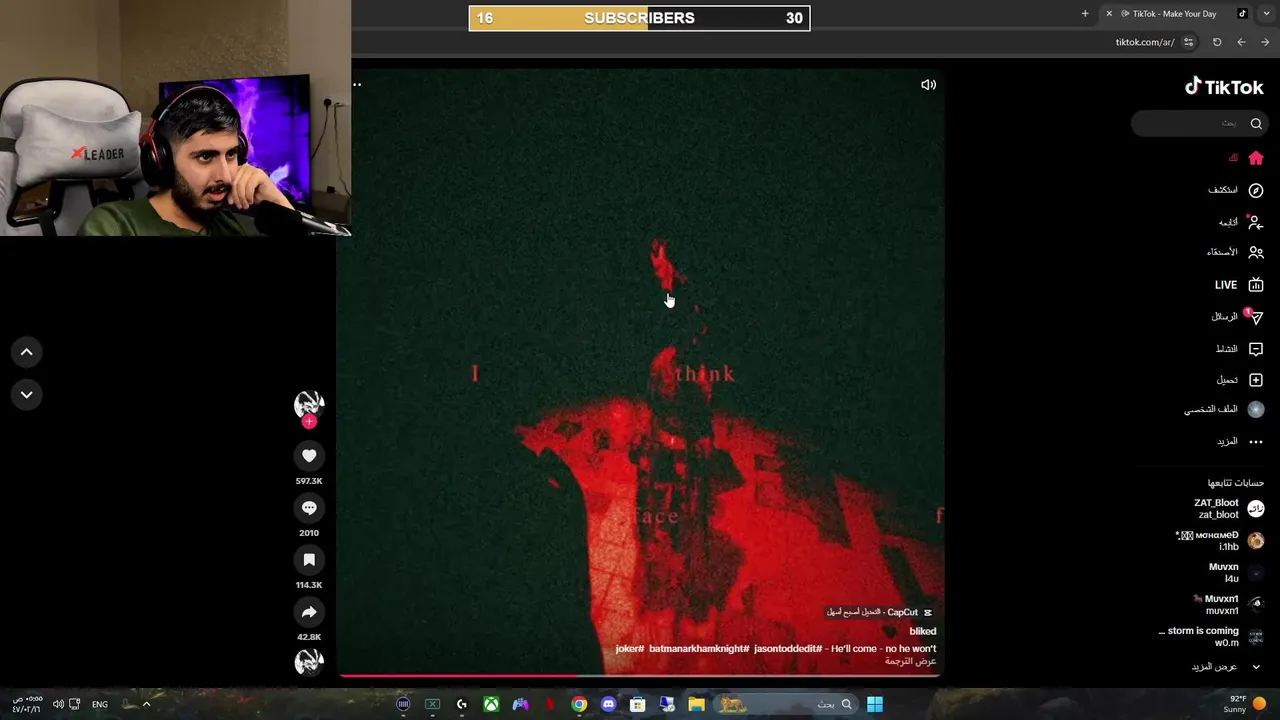Open the weather widget showing 92°F Sunny
1280x720 pixels.
coord(1245,704)
